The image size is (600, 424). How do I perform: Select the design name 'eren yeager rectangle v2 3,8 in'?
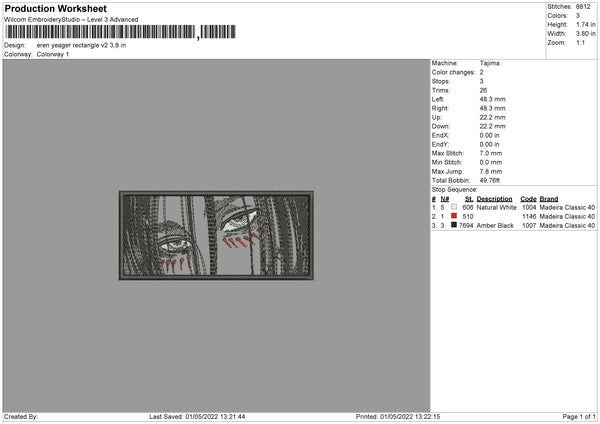(81, 45)
